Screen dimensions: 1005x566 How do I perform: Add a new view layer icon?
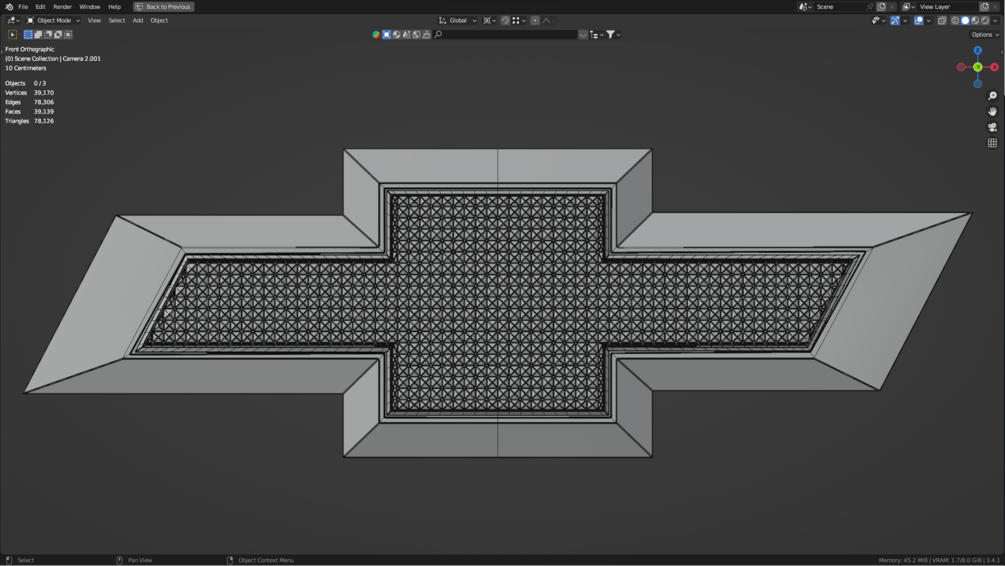[x=984, y=6]
